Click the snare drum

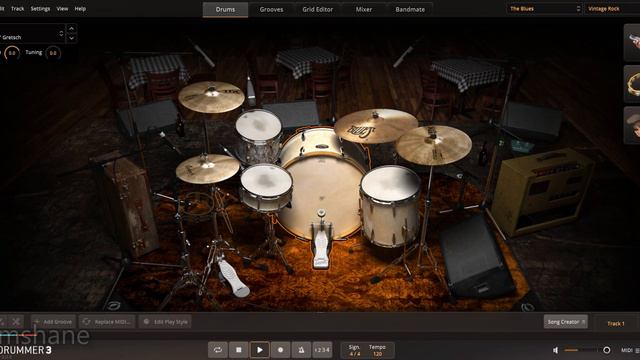[266, 187]
